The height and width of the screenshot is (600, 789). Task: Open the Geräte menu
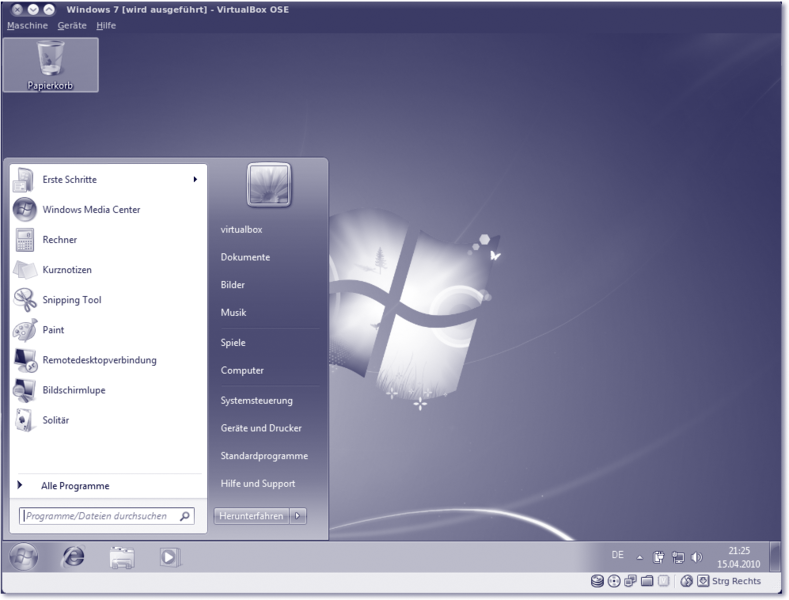tap(72, 25)
